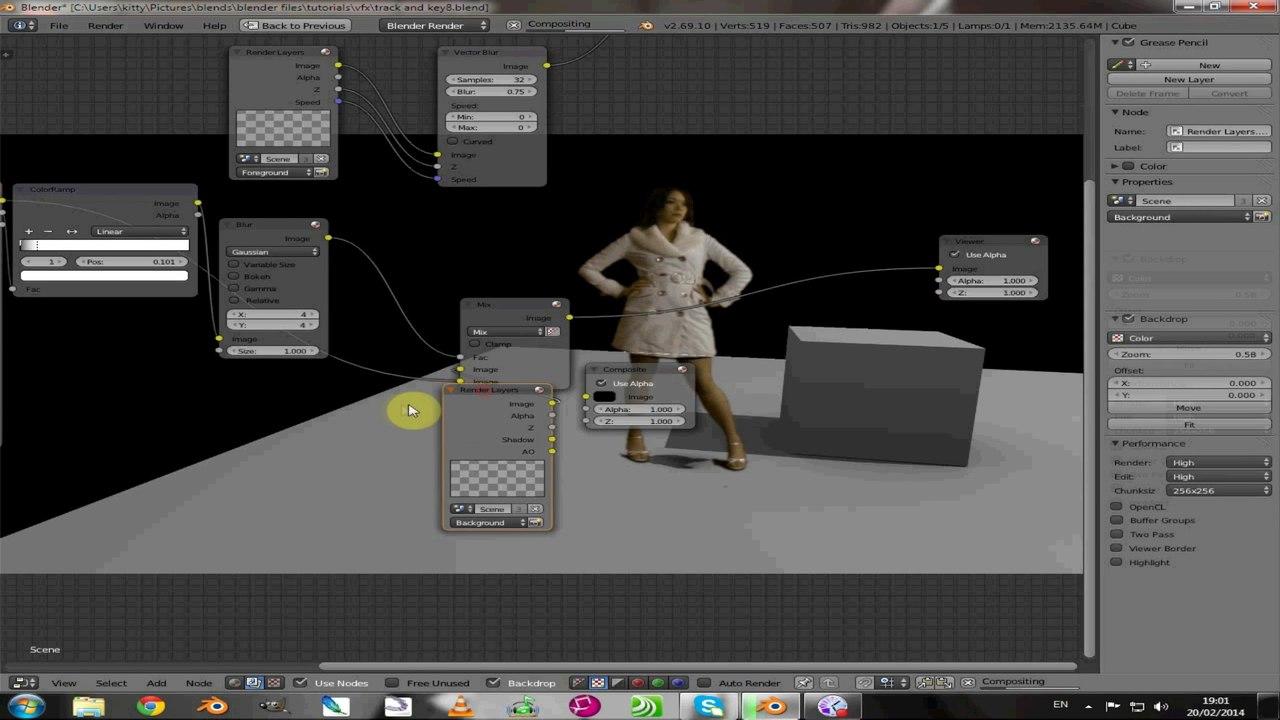
Task: Select the texture nodes tree type icon
Action: (x=273, y=683)
